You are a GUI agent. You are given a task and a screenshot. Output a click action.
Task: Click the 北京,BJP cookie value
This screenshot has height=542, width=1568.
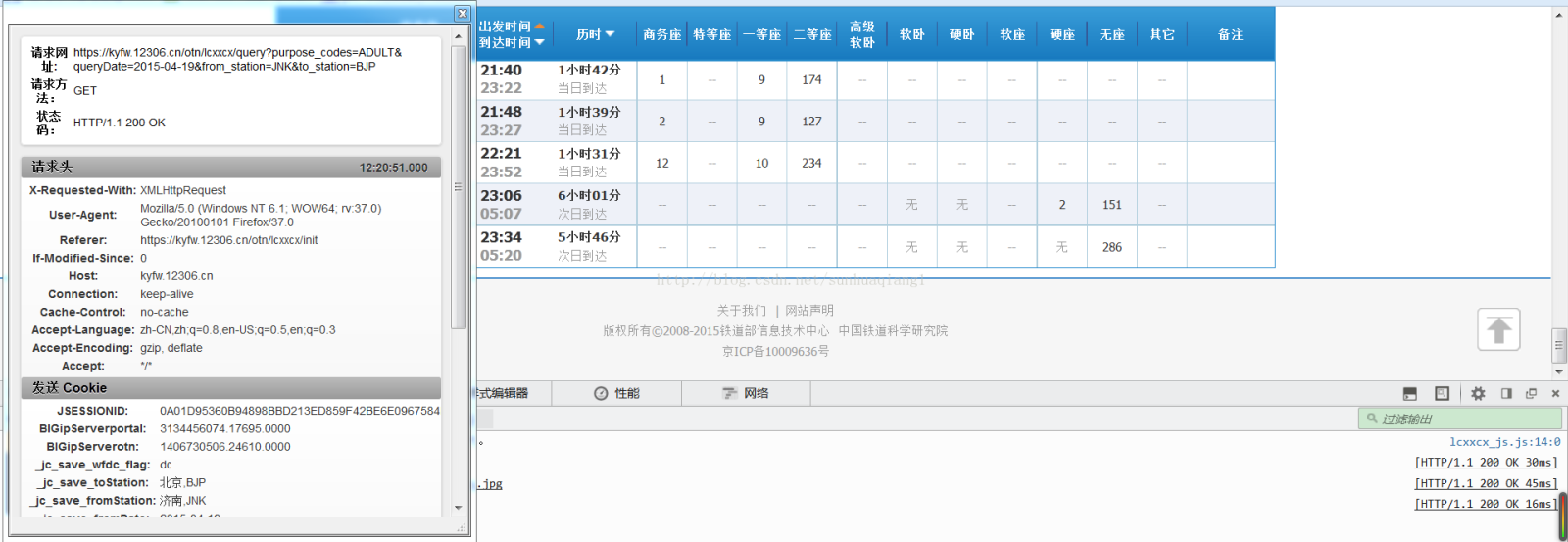(183, 483)
